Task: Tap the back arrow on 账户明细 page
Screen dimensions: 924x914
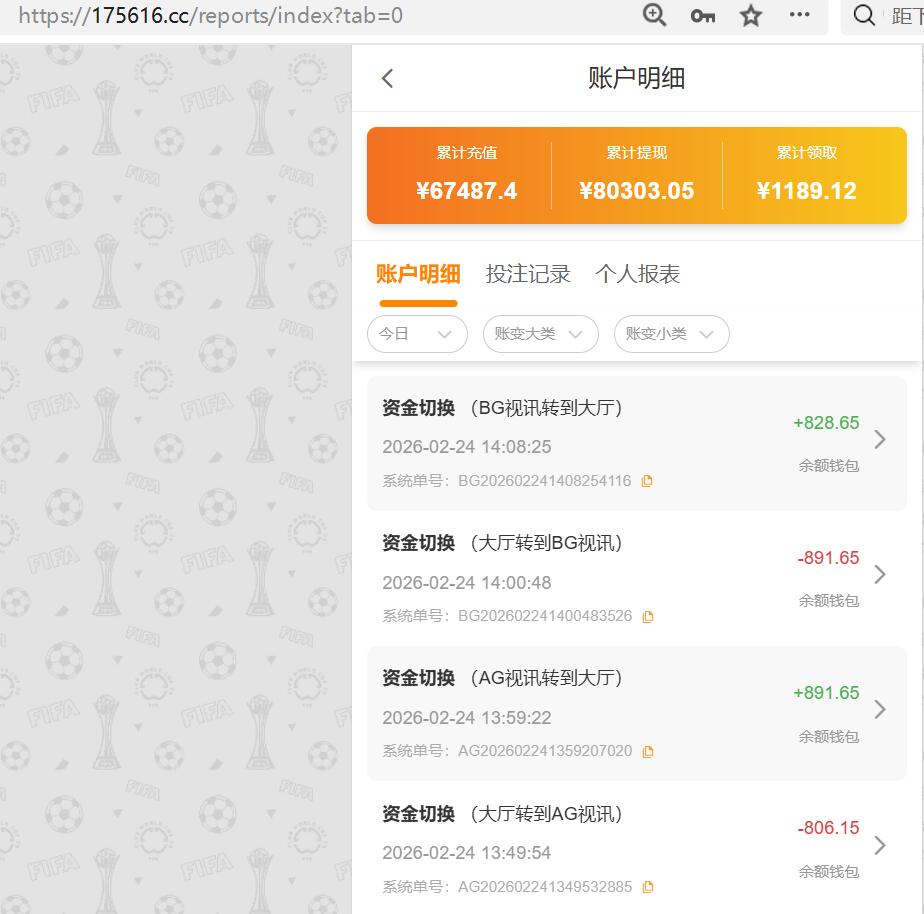Action: point(388,78)
